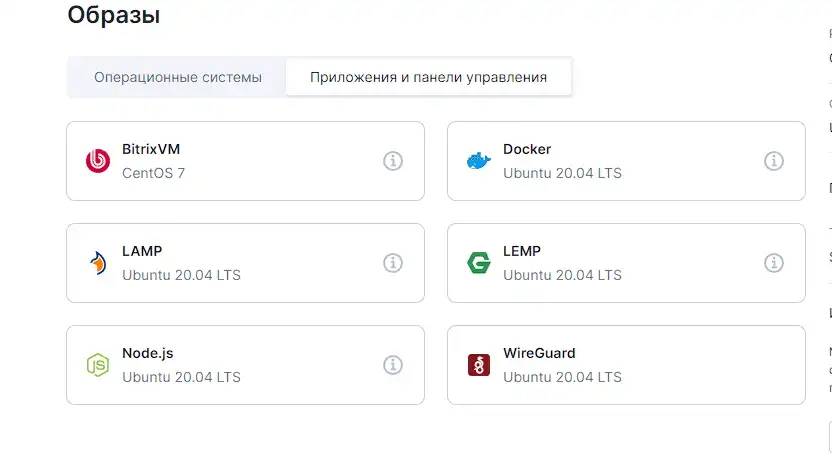Screen dimensions: 832x459
Task: Choose the LEMP image title
Action: coord(522,251)
